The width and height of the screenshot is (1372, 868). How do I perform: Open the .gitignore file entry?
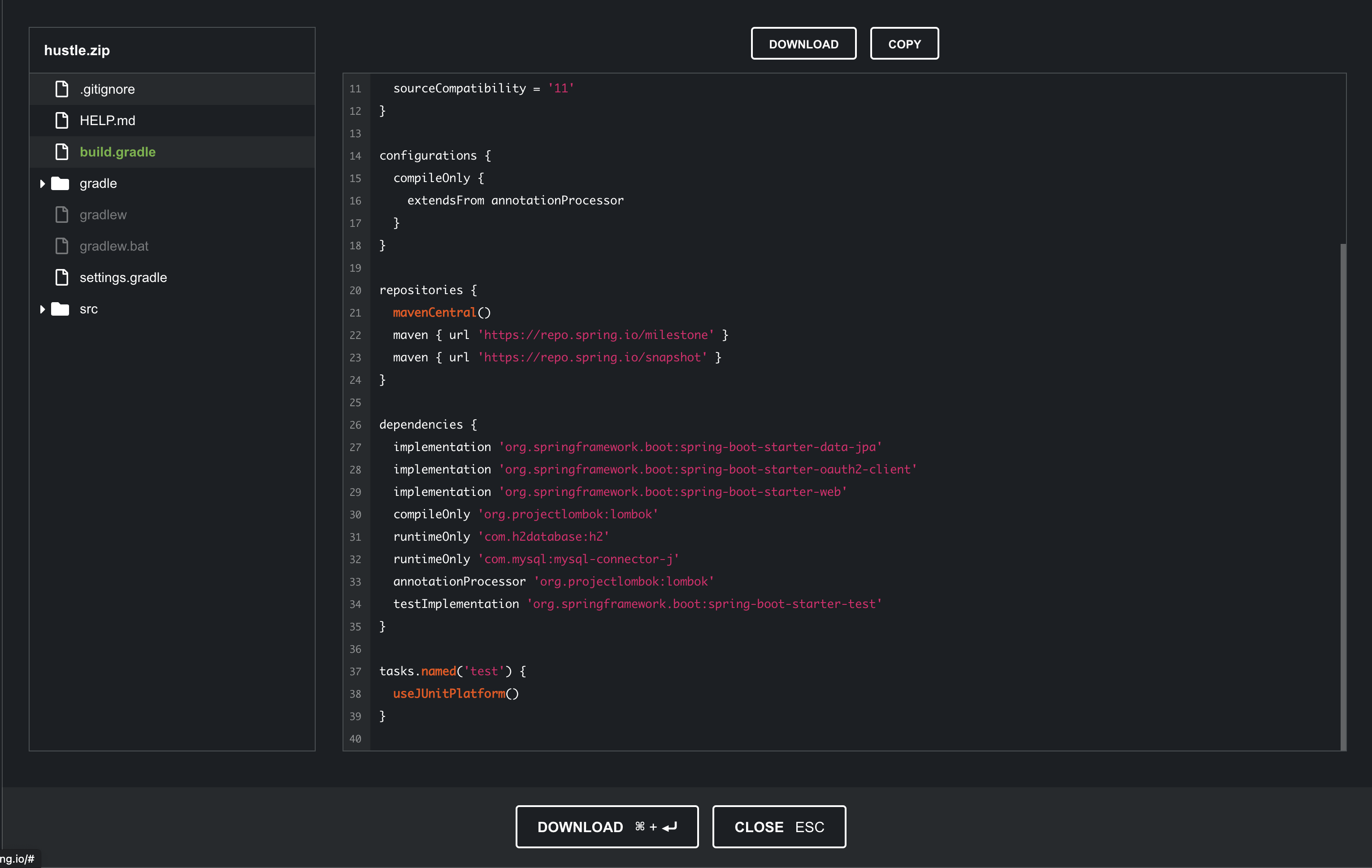[107, 89]
